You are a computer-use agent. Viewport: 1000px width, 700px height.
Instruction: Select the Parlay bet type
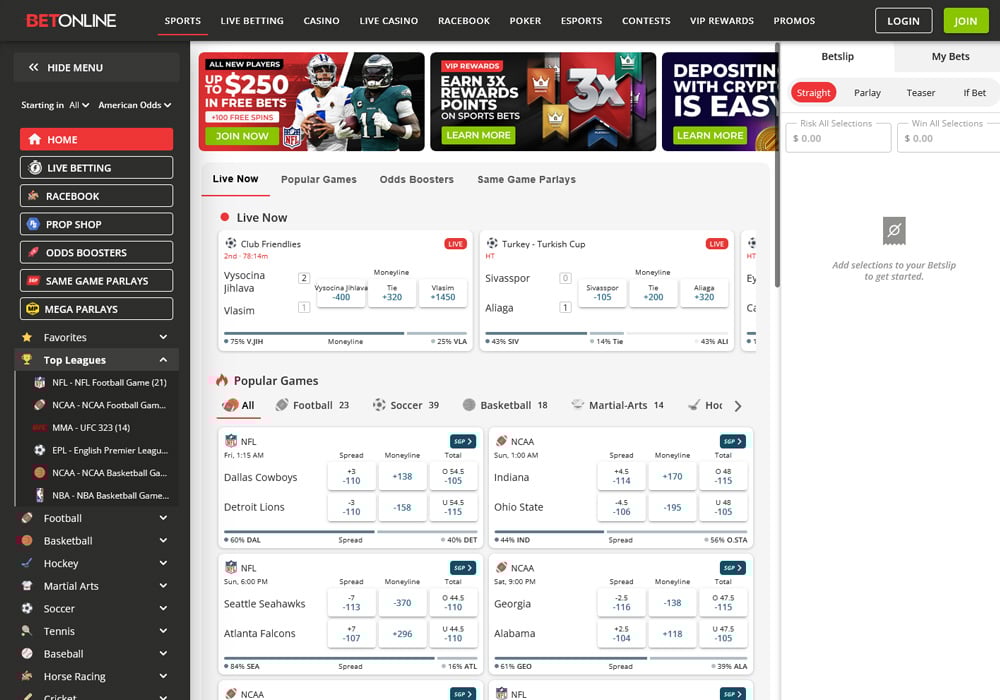[867, 91]
